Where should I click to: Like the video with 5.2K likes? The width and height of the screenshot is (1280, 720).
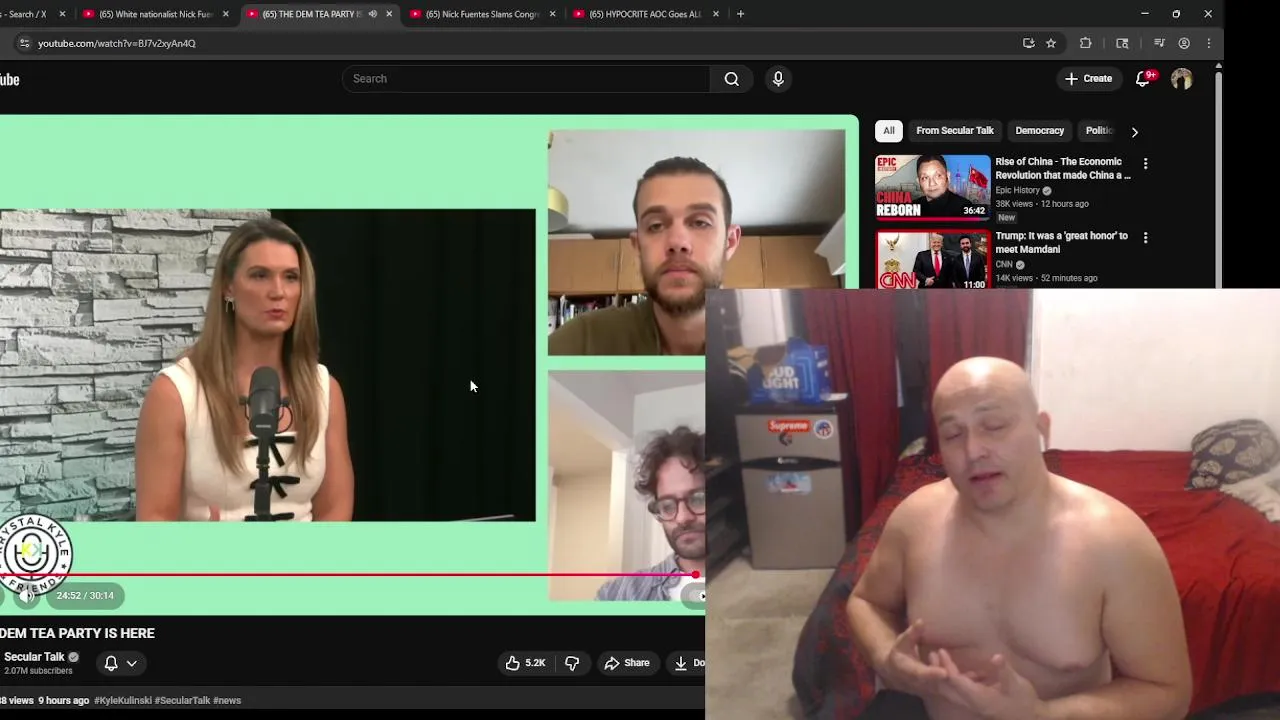point(525,663)
